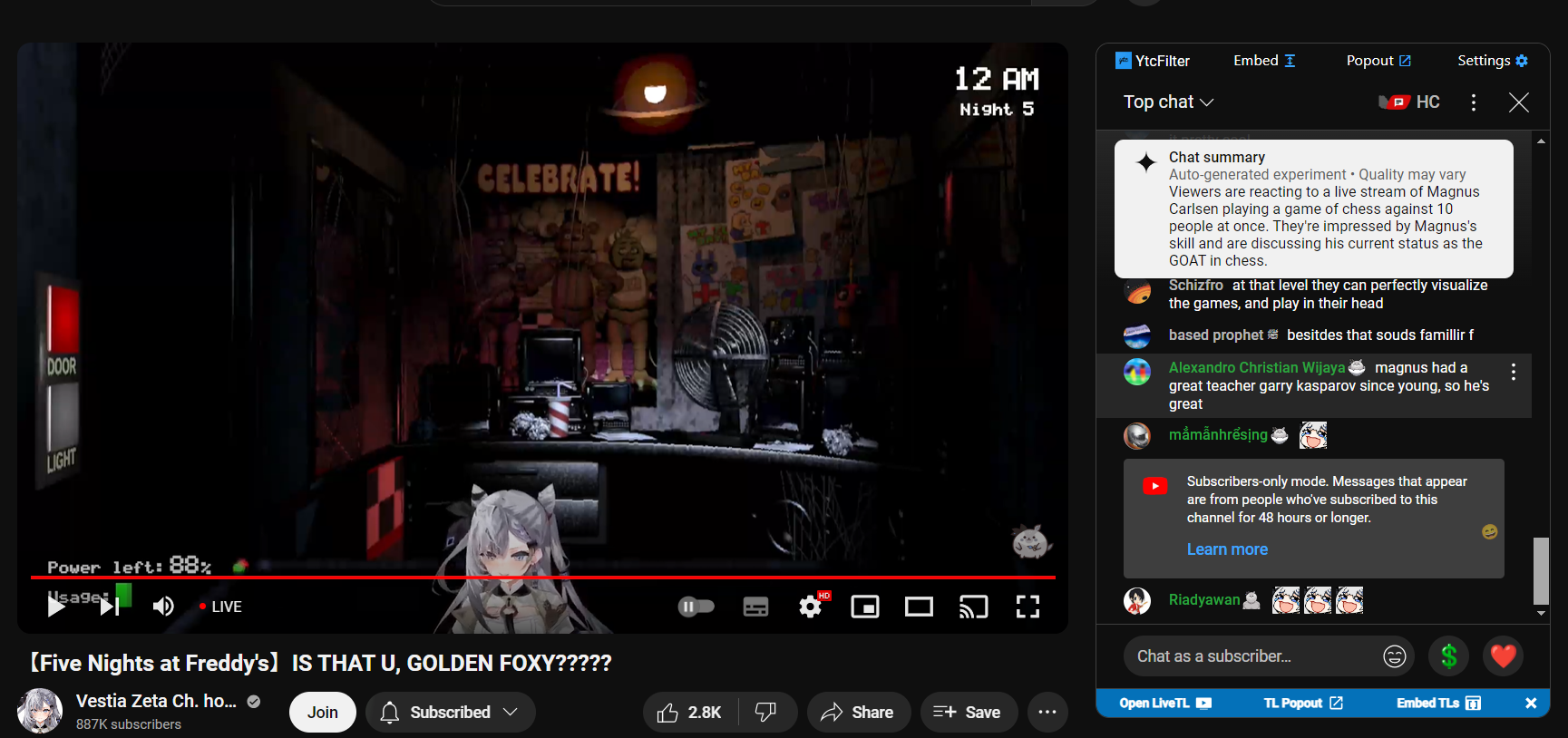This screenshot has height=738, width=1568.
Task: Toggle subtitles closed captions button
Action: 755,607
